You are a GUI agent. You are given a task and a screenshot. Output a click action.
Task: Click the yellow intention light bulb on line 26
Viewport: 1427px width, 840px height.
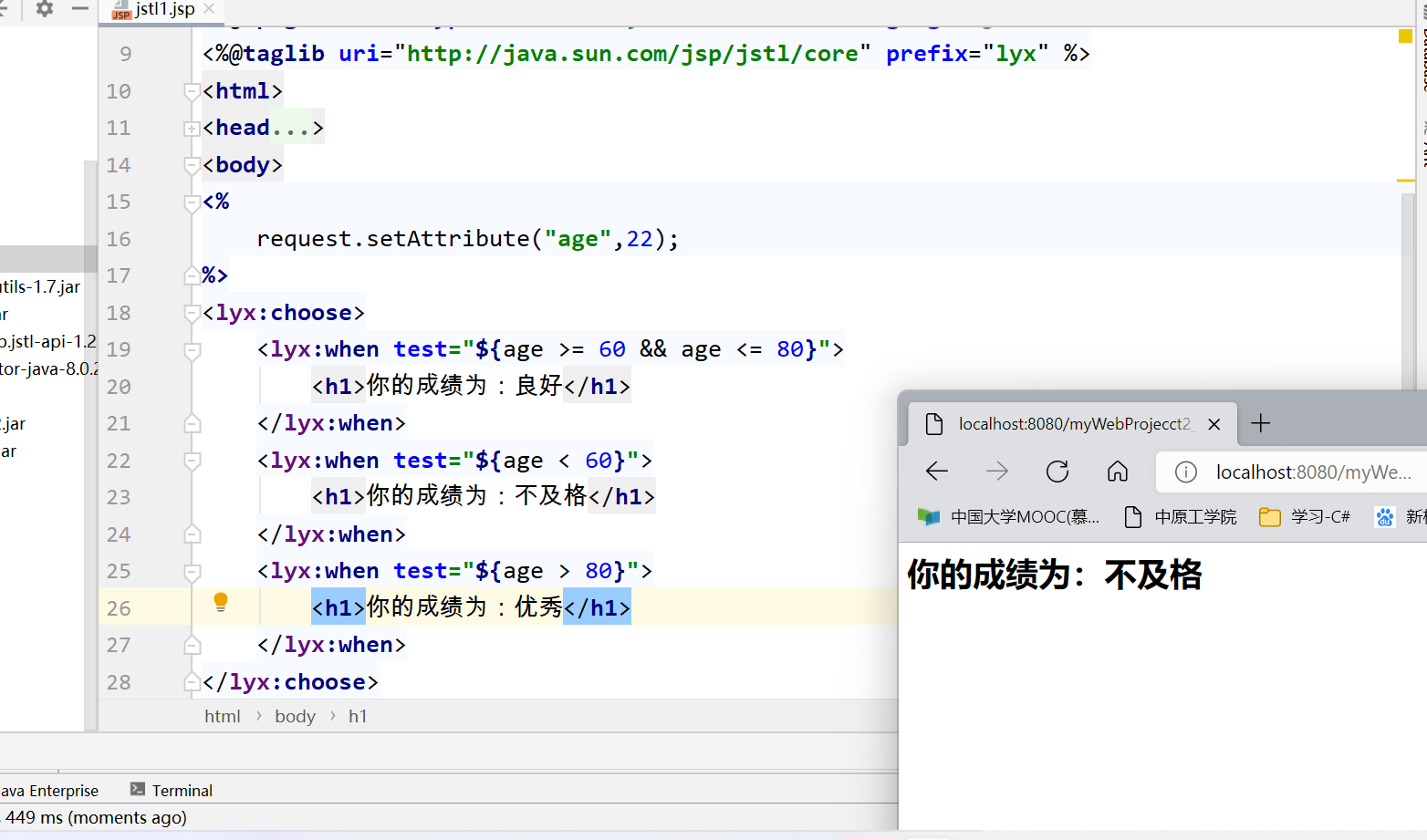tap(221, 602)
